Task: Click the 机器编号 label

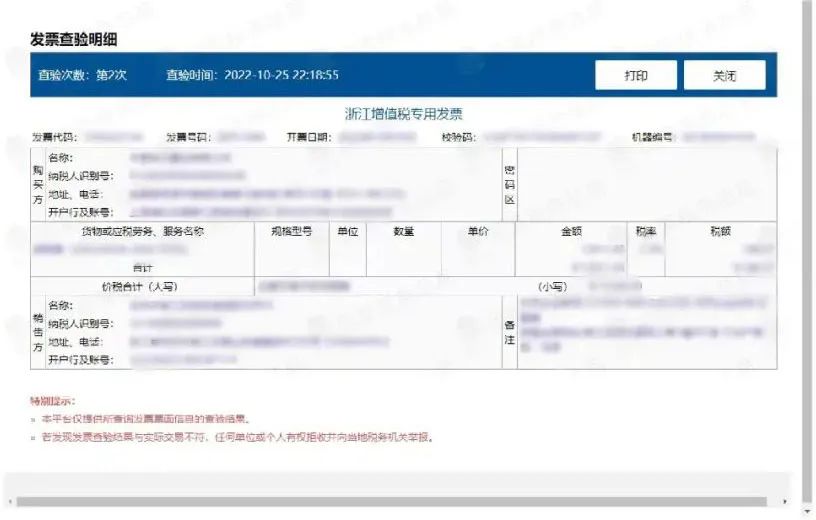Action: pyautogui.click(x=654, y=137)
